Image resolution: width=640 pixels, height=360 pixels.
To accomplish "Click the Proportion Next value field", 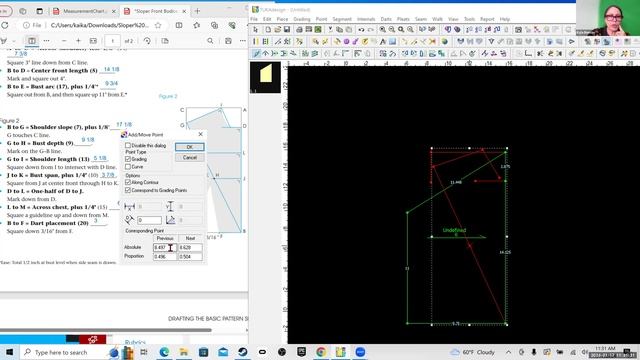I will [x=190, y=257].
